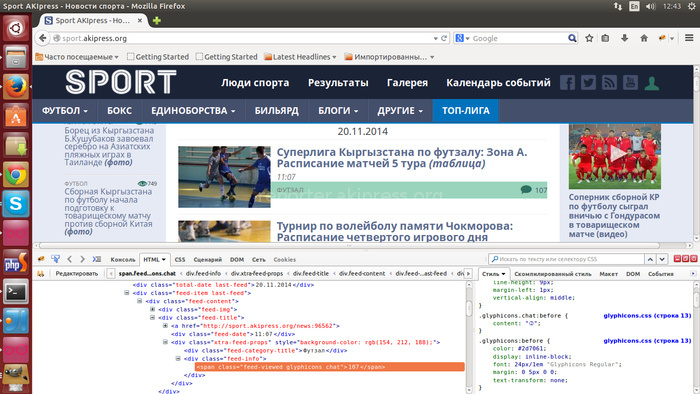The width and height of the screenshot is (700, 394).
Task: Click div.feed-info in the breadcrumb path
Action: tap(203, 274)
